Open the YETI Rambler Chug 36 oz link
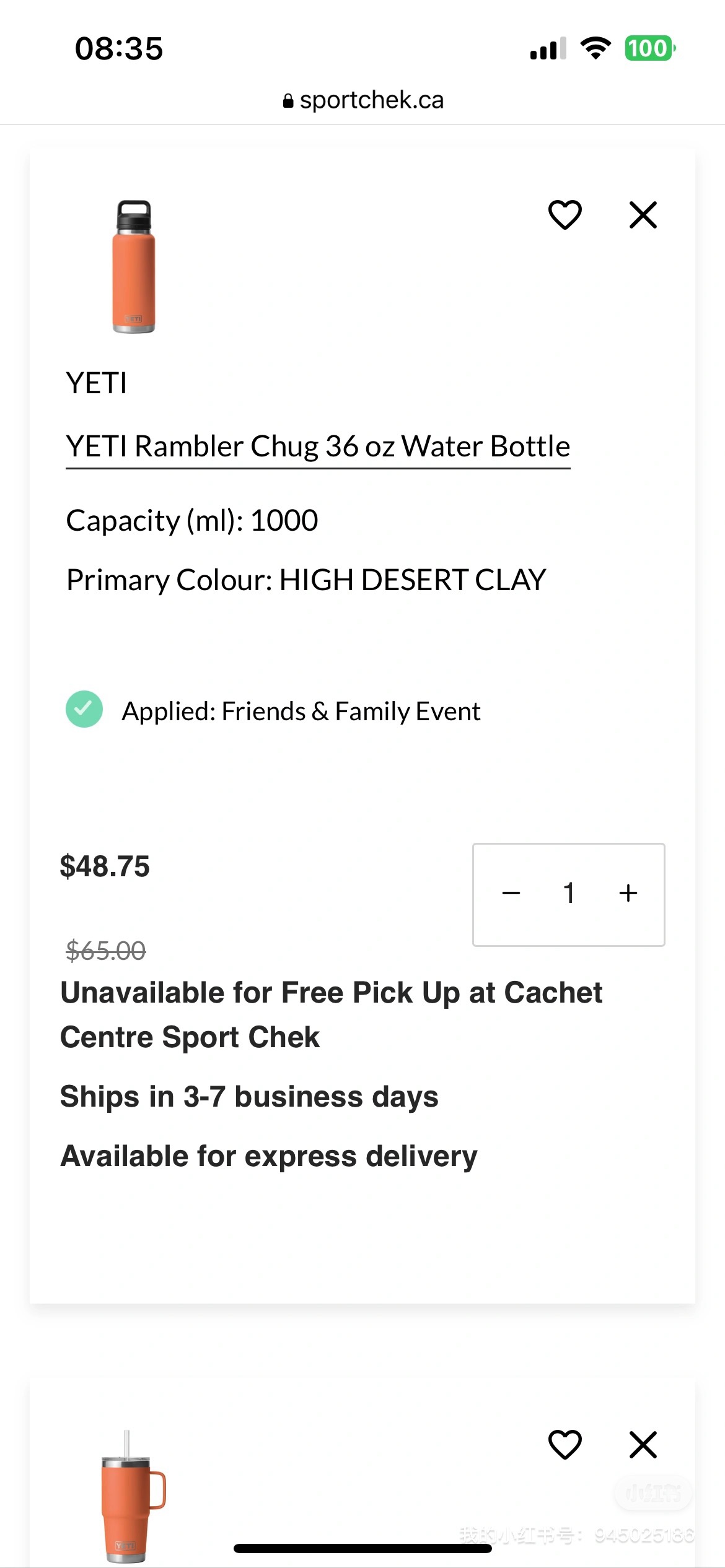The image size is (725, 1568). coord(318,446)
